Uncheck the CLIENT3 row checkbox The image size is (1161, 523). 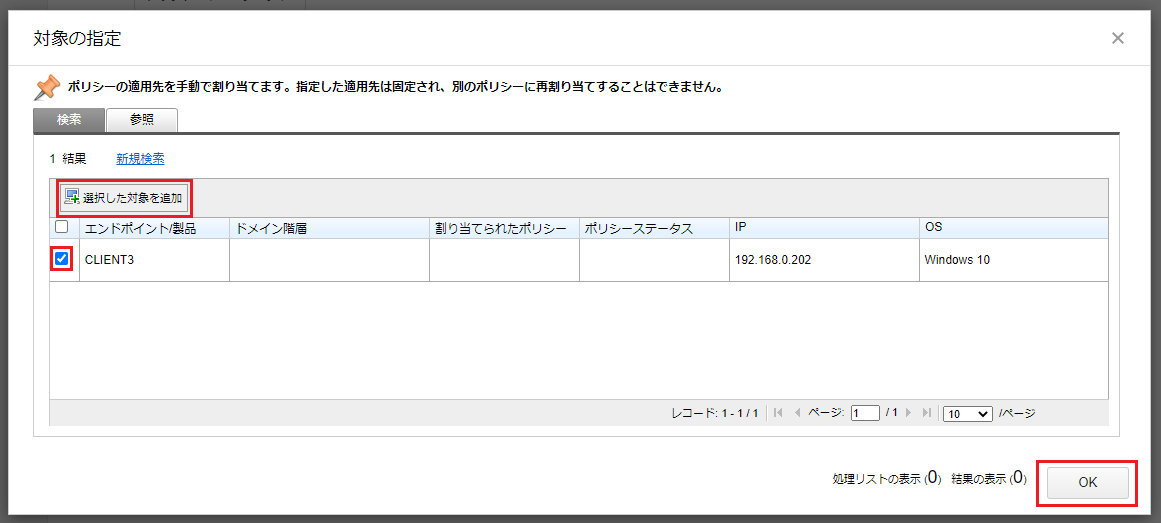pyautogui.click(x=62, y=260)
